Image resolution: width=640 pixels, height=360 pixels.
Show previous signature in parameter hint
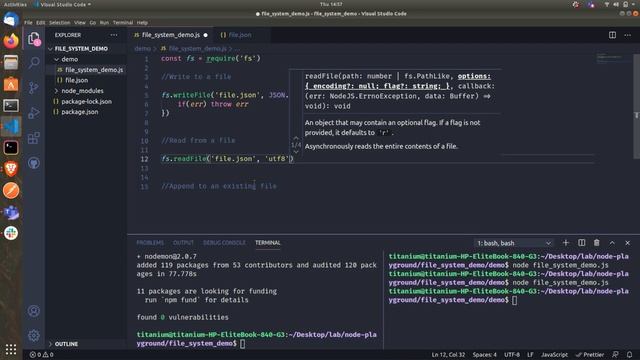pos(296,138)
